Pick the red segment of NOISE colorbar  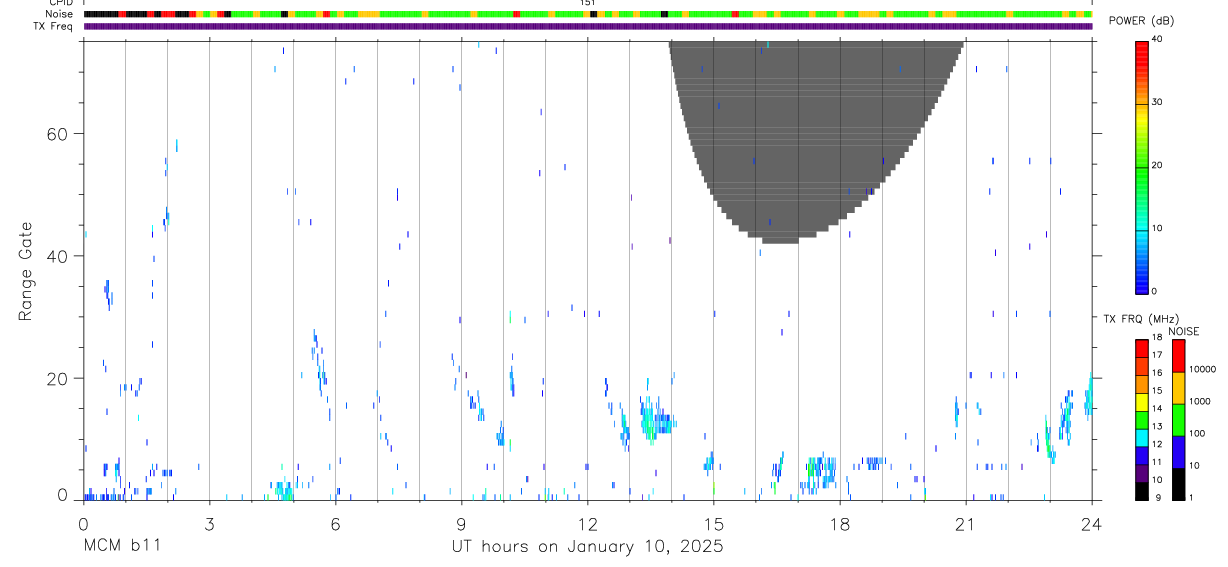tap(1178, 356)
